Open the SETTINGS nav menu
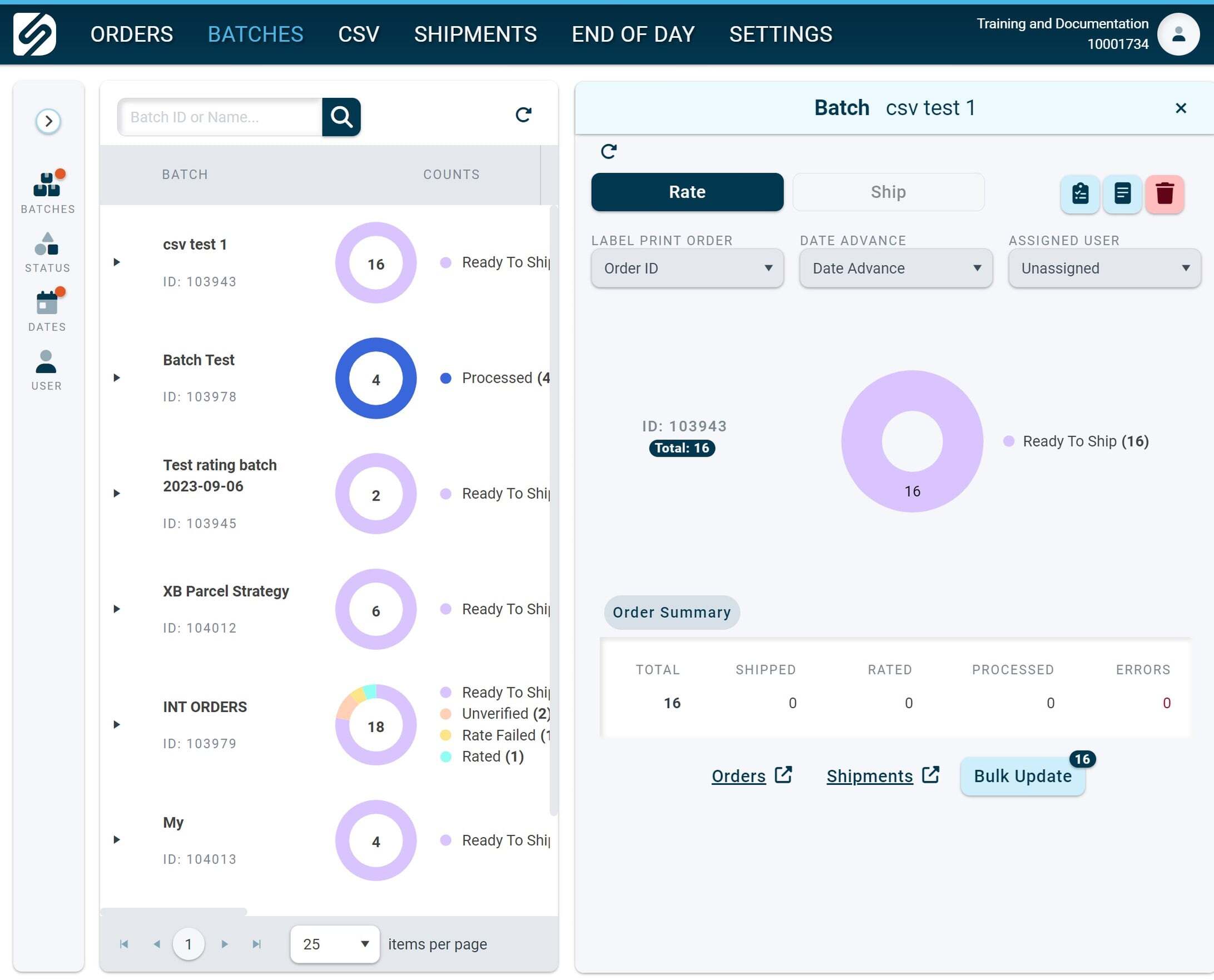Viewport: 1214px width, 980px height. pyautogui.click(x=781, y=34)
